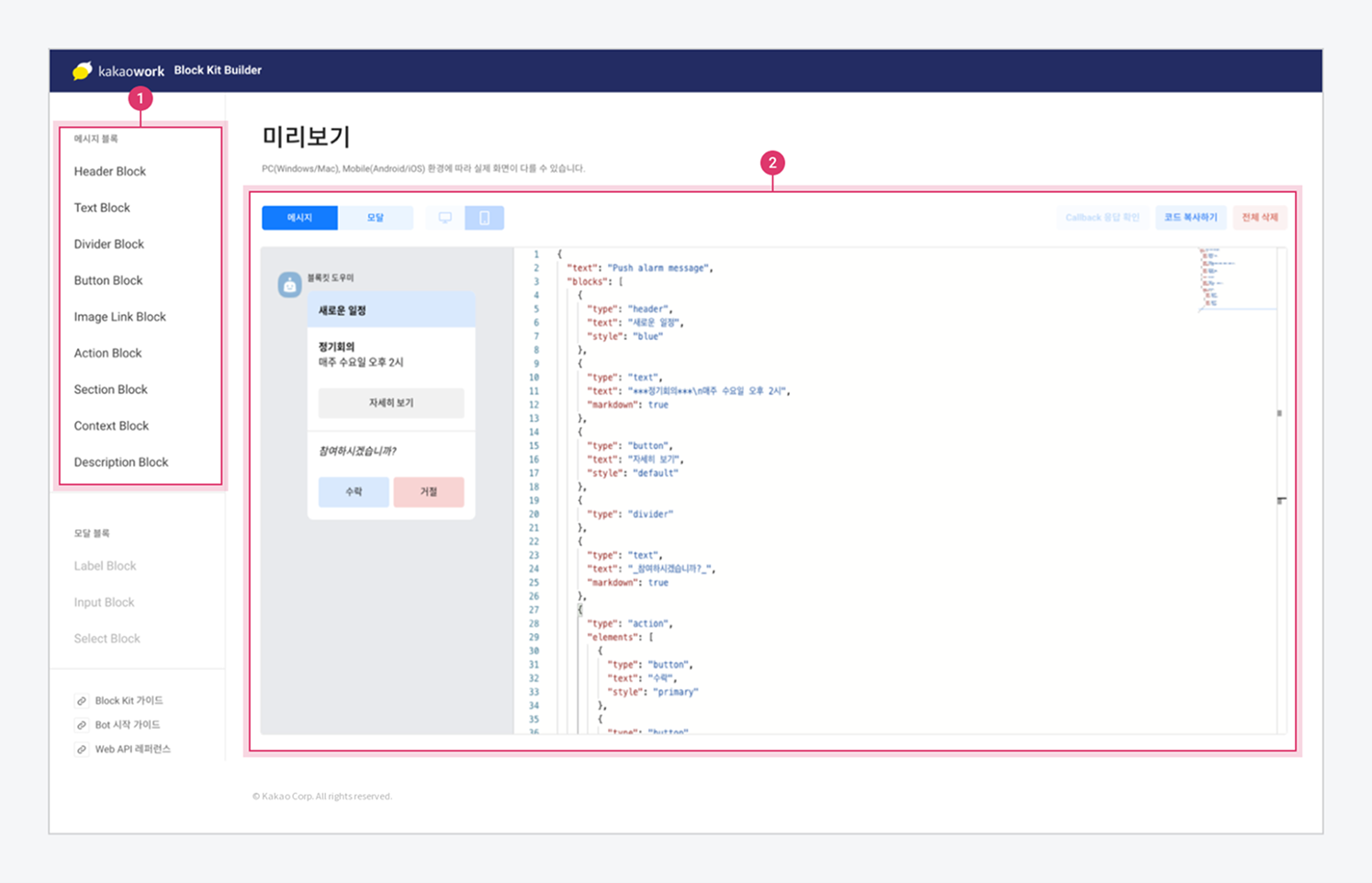Click the Block Kit Builder title
1372x883 pixels.
(218, 70)
